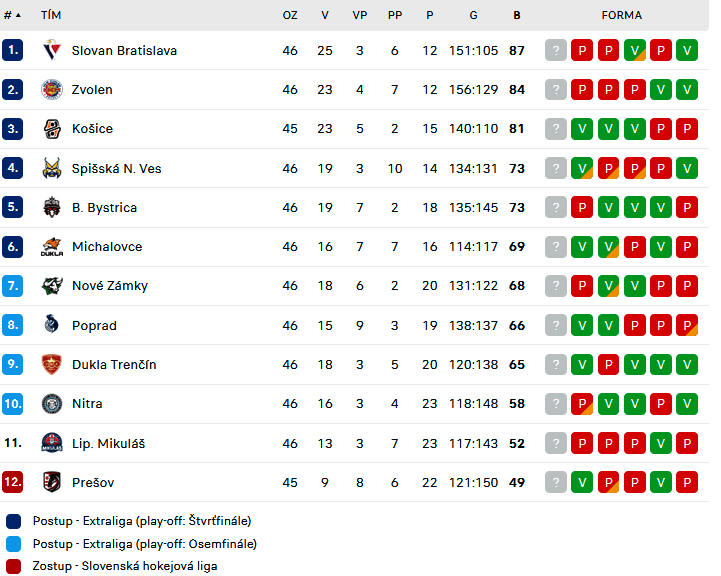This screenshot has height=576, width=721.
Task: Sort standings by the G goals column
Action: tap(473, 15)
